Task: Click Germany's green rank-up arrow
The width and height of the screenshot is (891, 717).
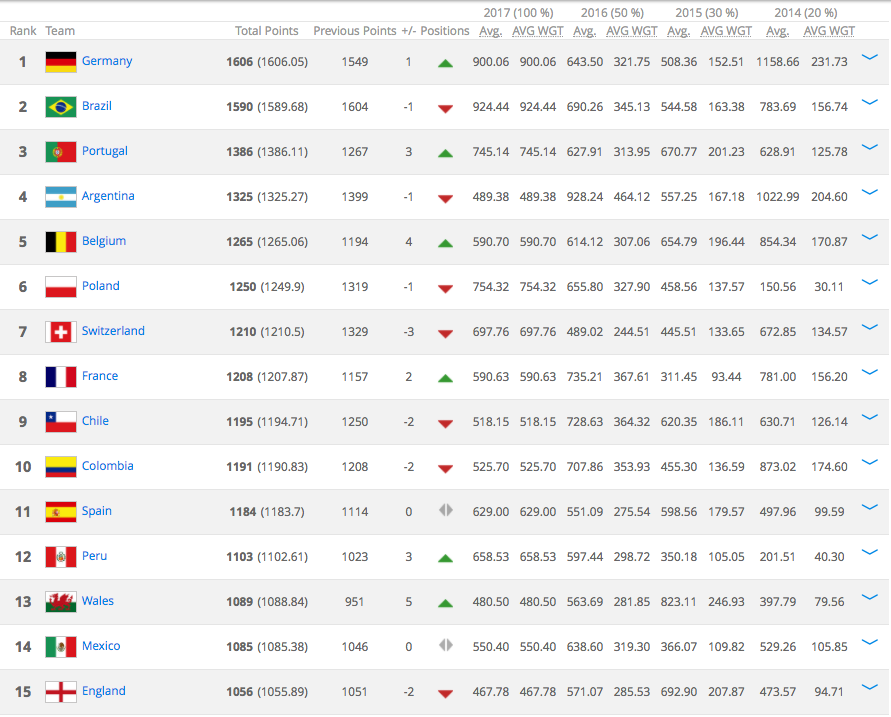Action: (x=445, y=62)
